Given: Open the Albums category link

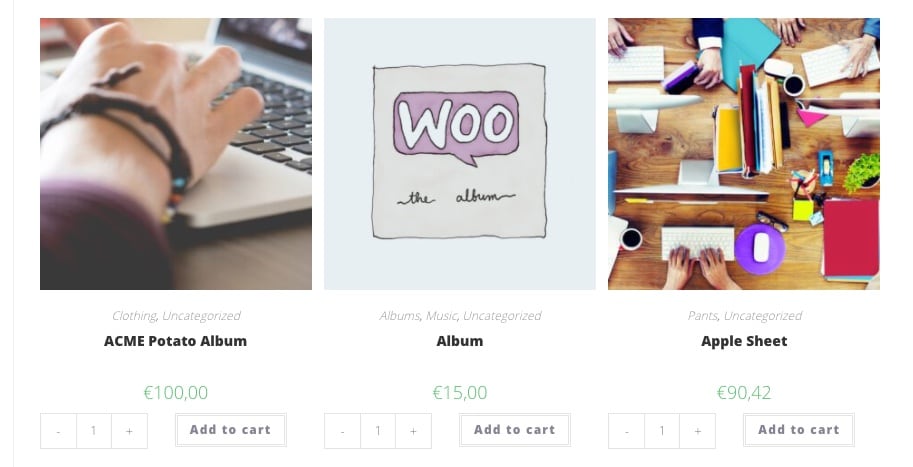Looking at the screenshot, I should pyautogui.click(x=399, y=316).
